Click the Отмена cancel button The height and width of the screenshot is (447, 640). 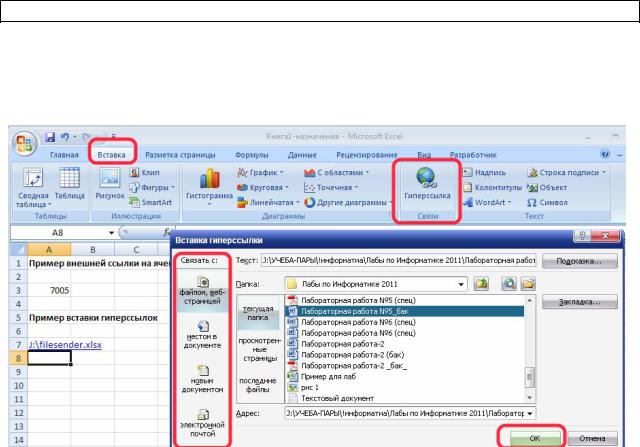[x=592, y=438]
